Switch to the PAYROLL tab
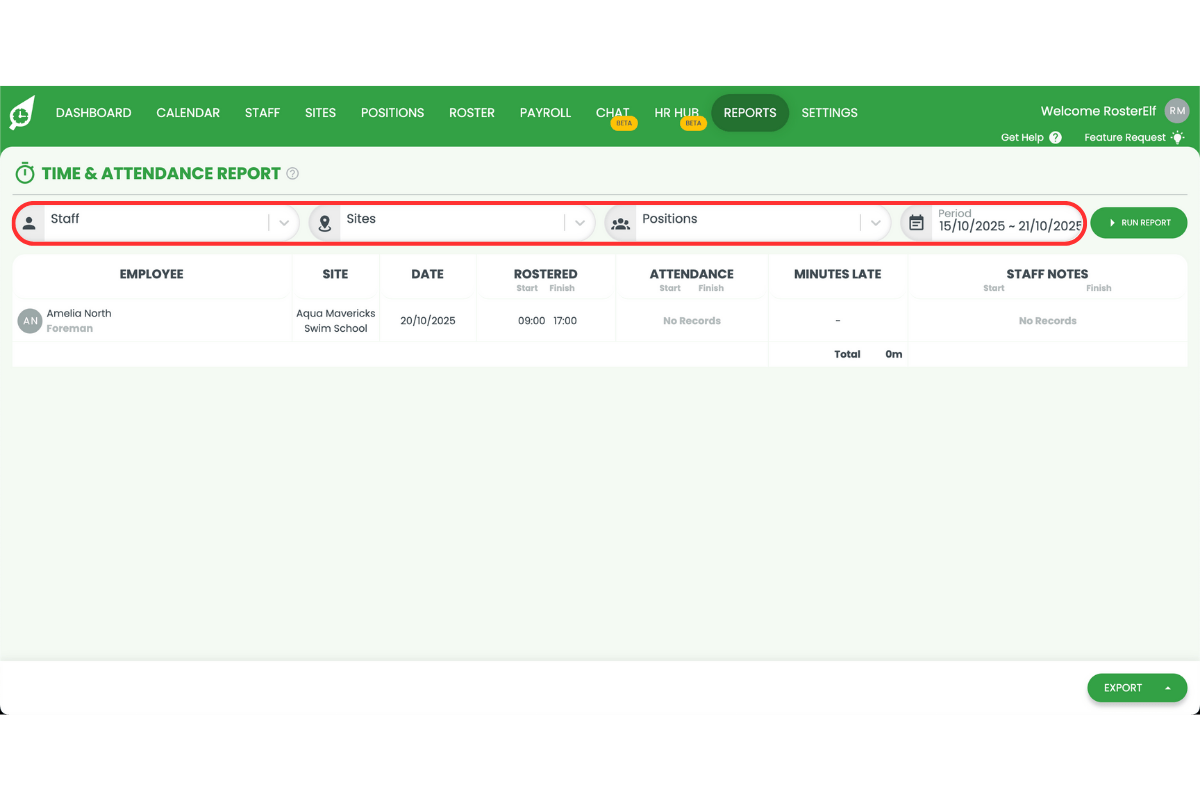 pyautogui.click(x=545, y=113)
